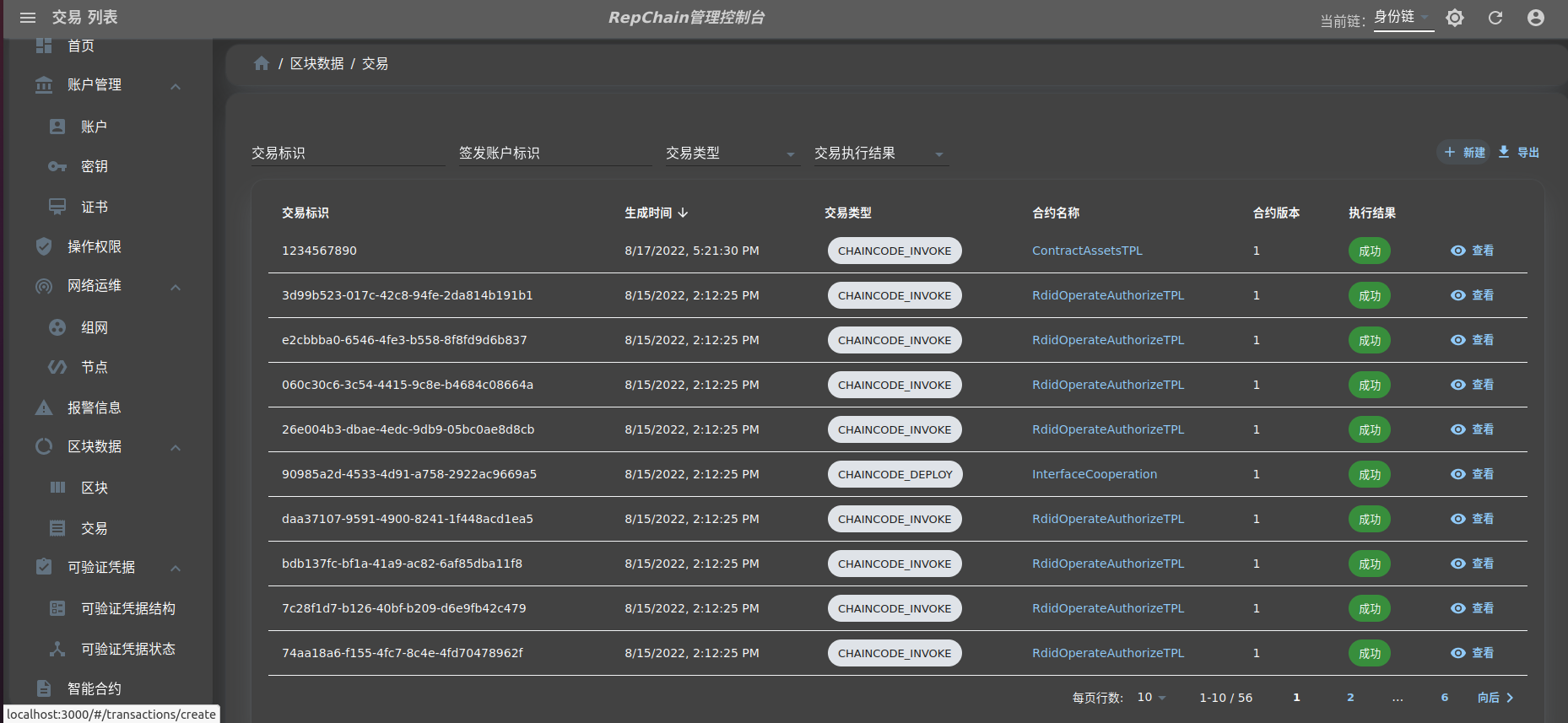The height and width of the screenshot is (723, 1568).
Task: Click the 报警信息 warning triangle icon
Action: click(44, 407)
